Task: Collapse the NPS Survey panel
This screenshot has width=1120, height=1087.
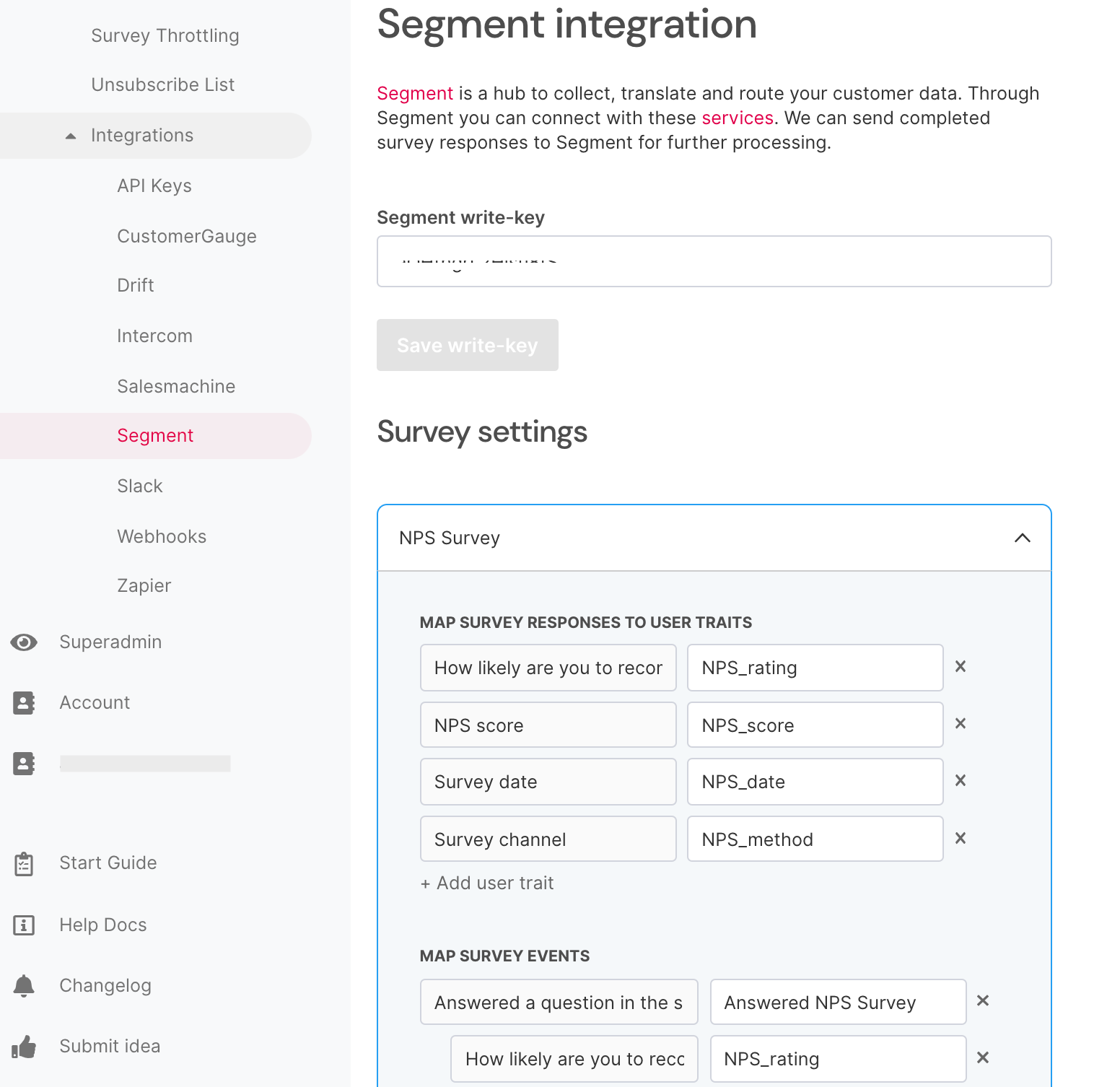Action: click(1022, 538)
